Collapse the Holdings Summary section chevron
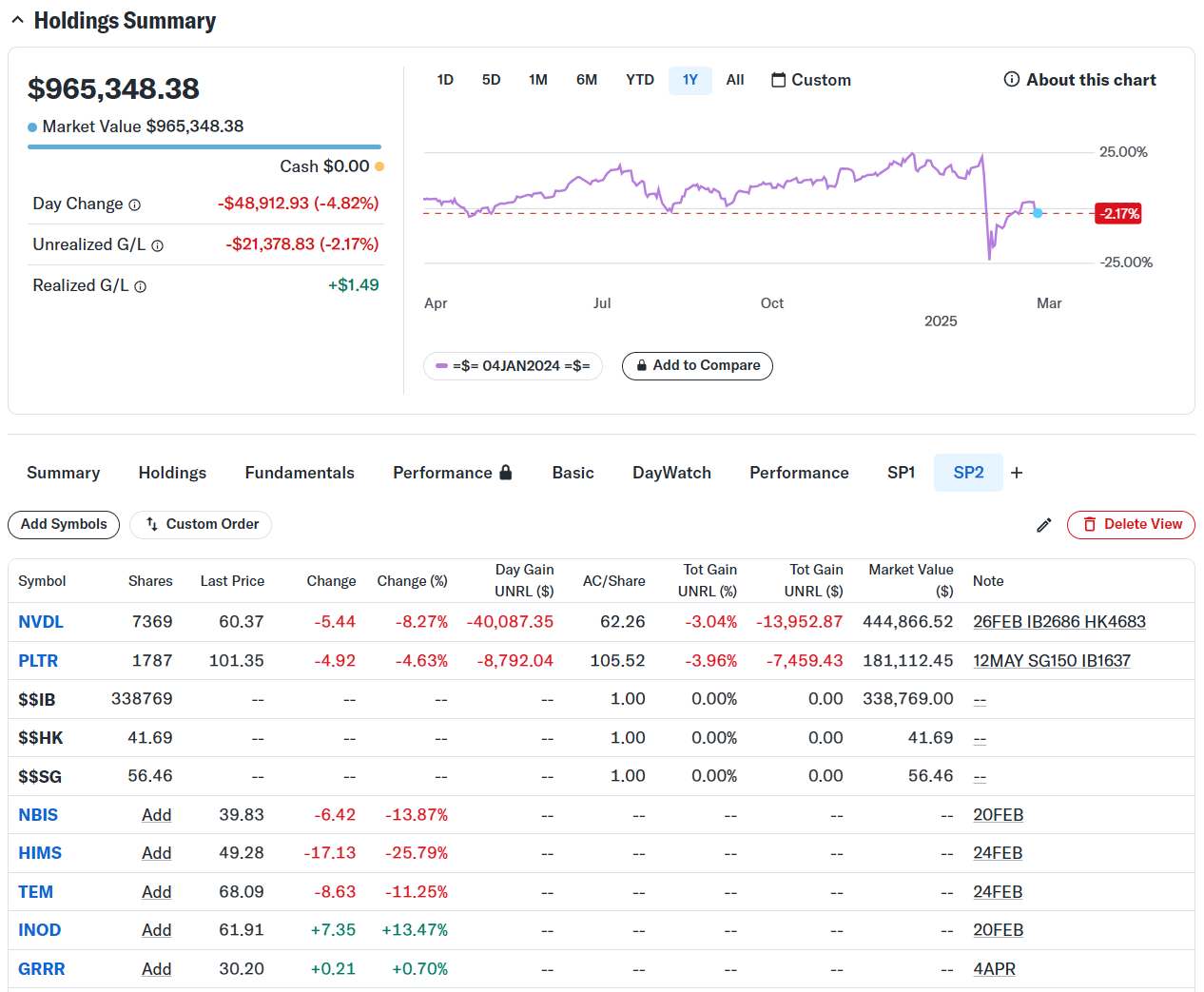1204x992 pixels. (x=17, y=20)
